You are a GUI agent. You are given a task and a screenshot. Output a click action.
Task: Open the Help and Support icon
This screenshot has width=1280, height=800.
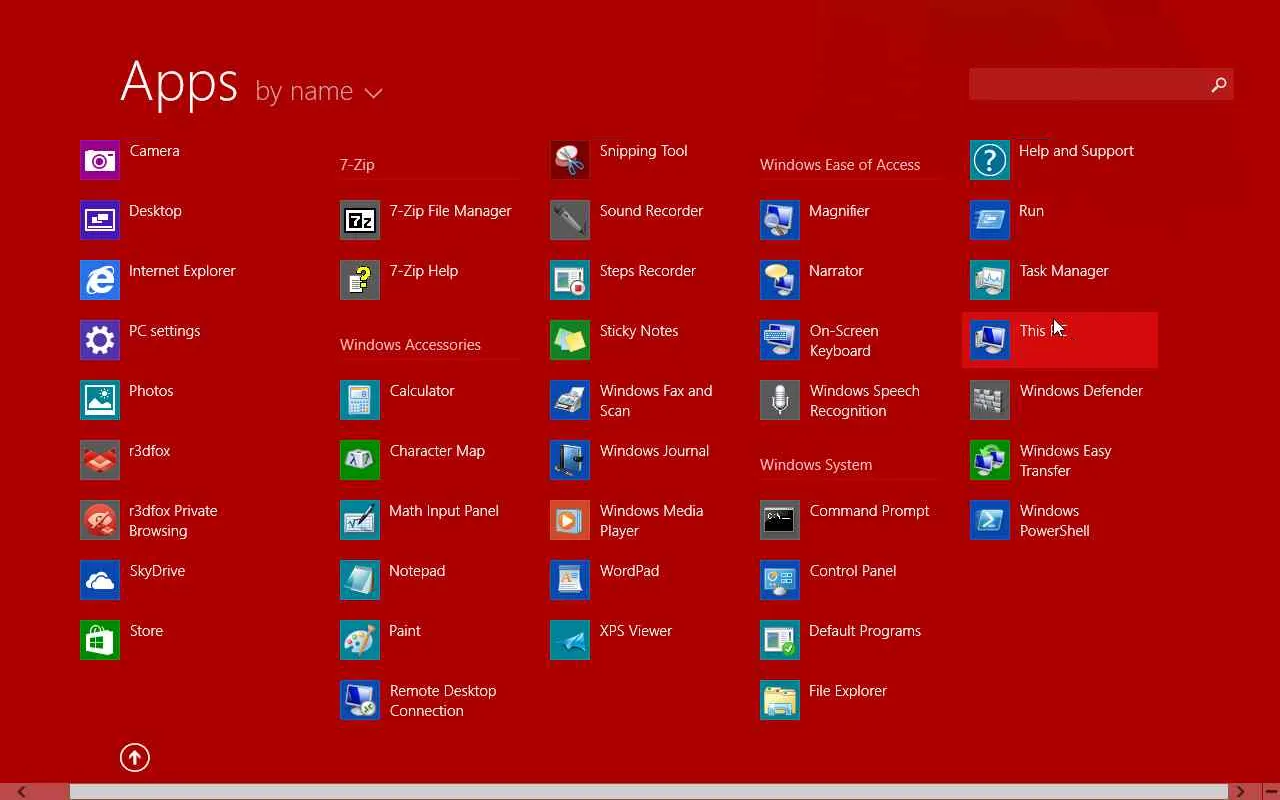pos(990,160)
